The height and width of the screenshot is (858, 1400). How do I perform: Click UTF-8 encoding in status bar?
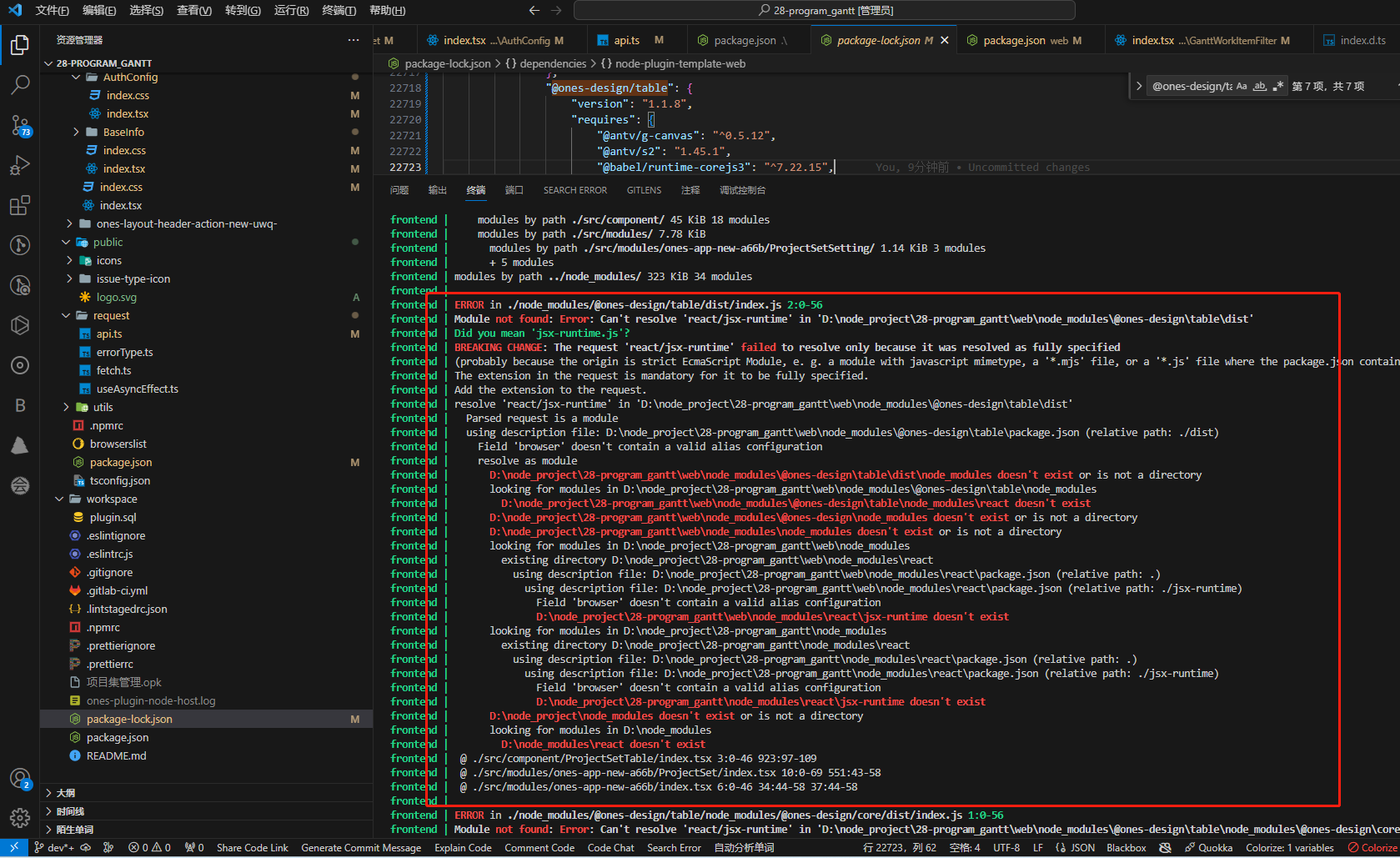click(1006, 848)
